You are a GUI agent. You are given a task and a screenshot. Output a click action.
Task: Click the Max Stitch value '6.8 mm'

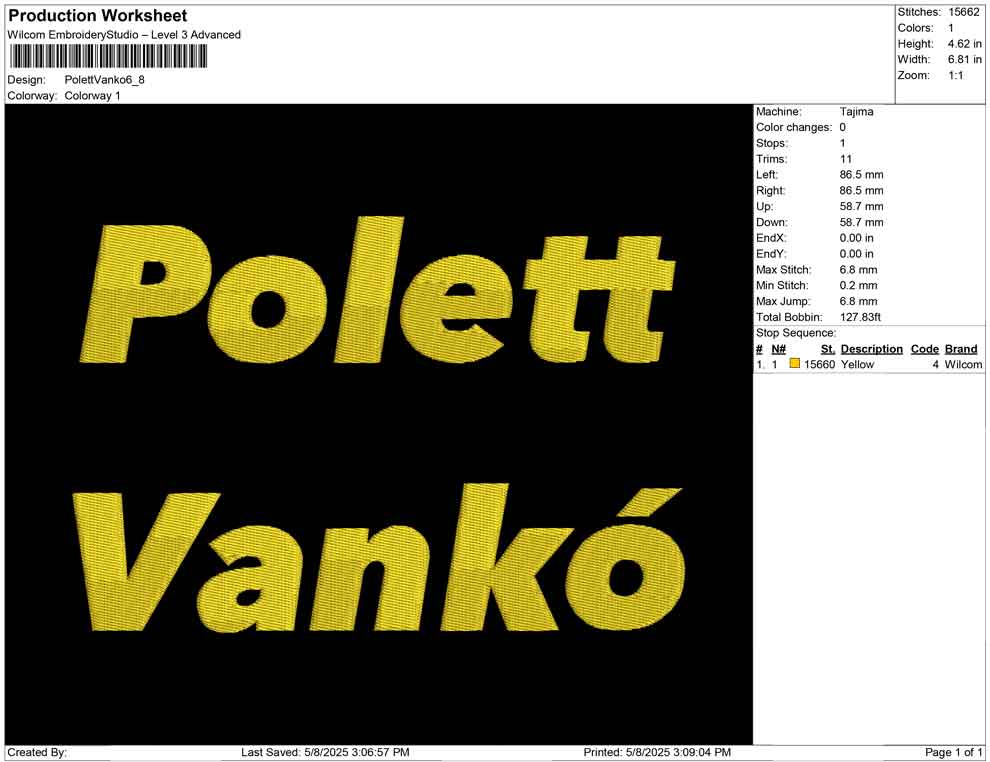(858, 270)
